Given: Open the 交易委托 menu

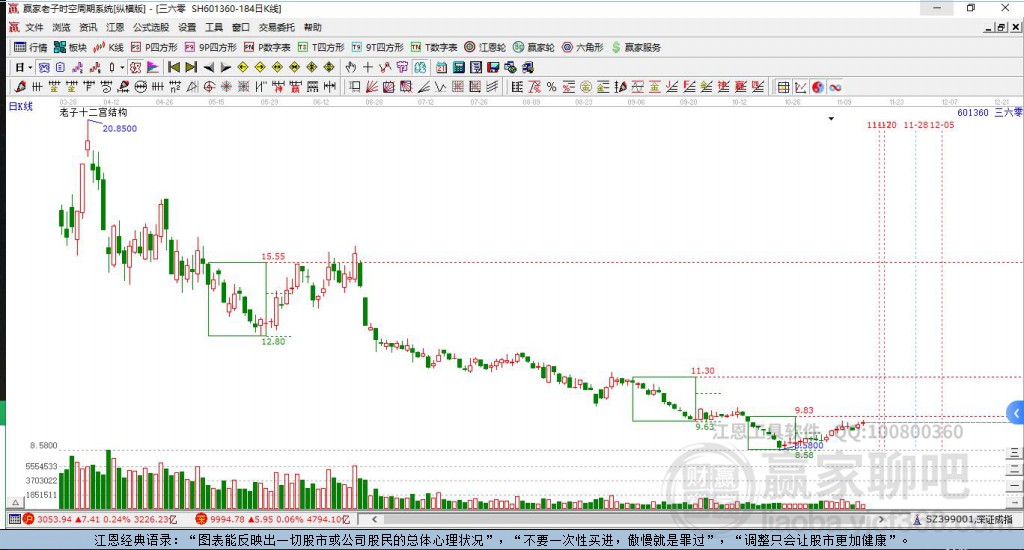Looking at the screenshot, I should click(x=276, y=27).
